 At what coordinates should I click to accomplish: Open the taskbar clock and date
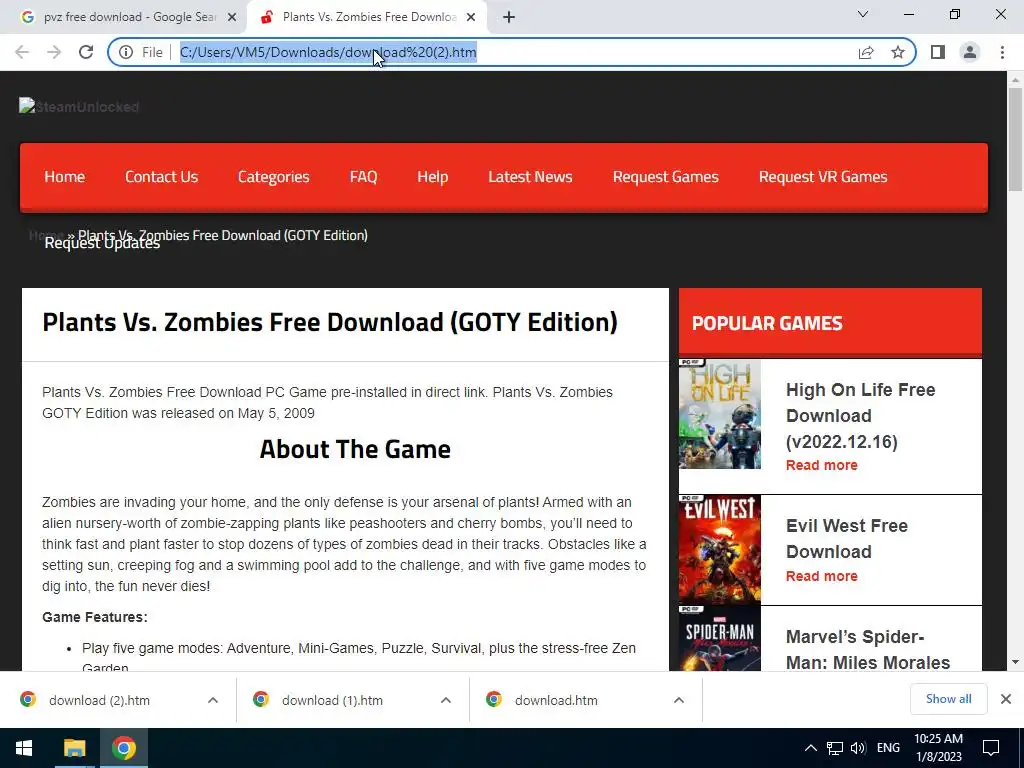(938, 748)
